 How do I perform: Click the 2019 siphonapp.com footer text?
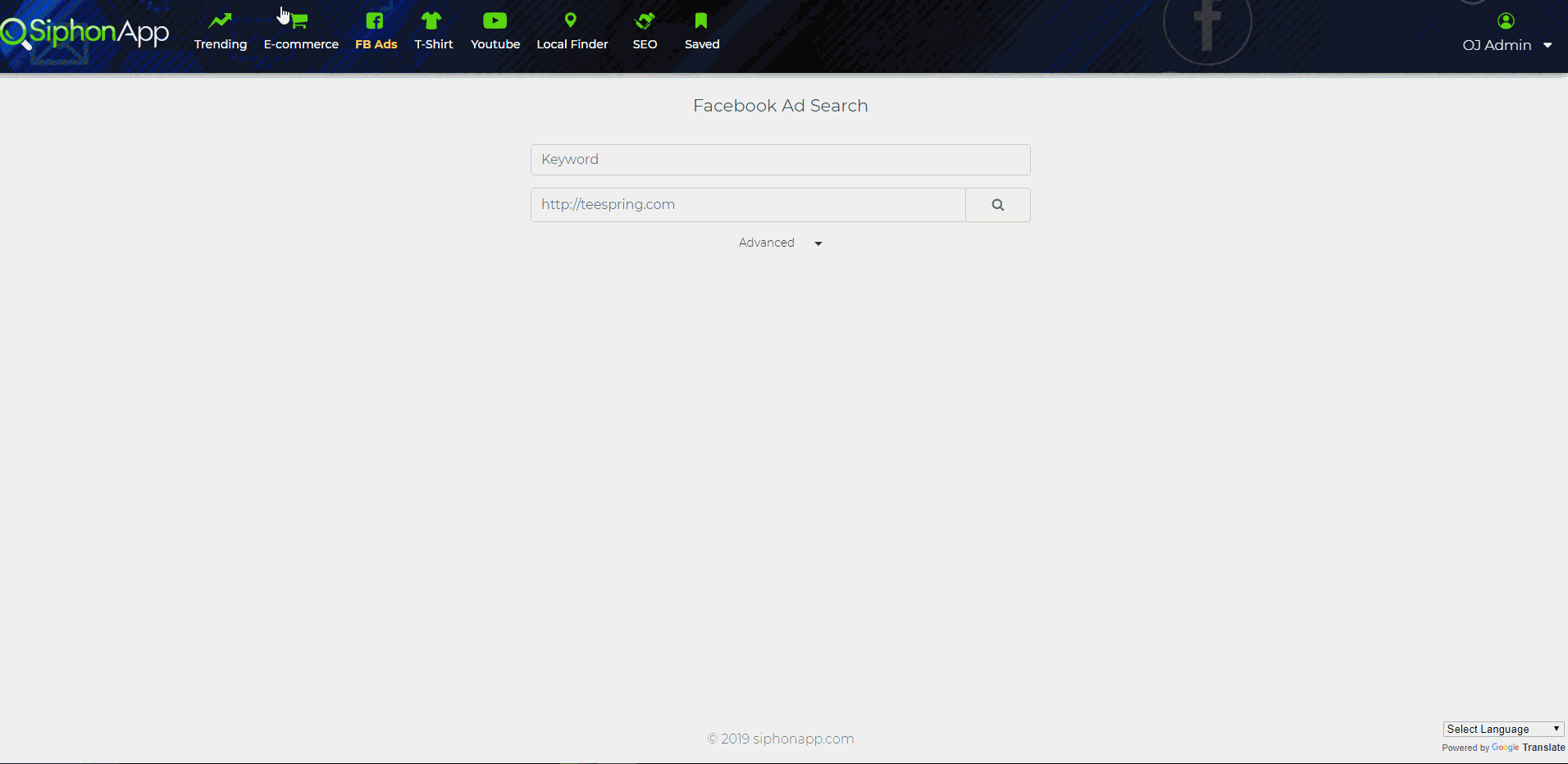780,739
